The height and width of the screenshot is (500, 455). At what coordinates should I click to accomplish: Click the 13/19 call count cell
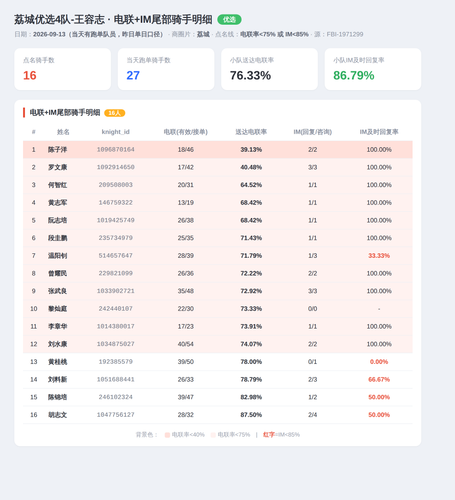186,203
